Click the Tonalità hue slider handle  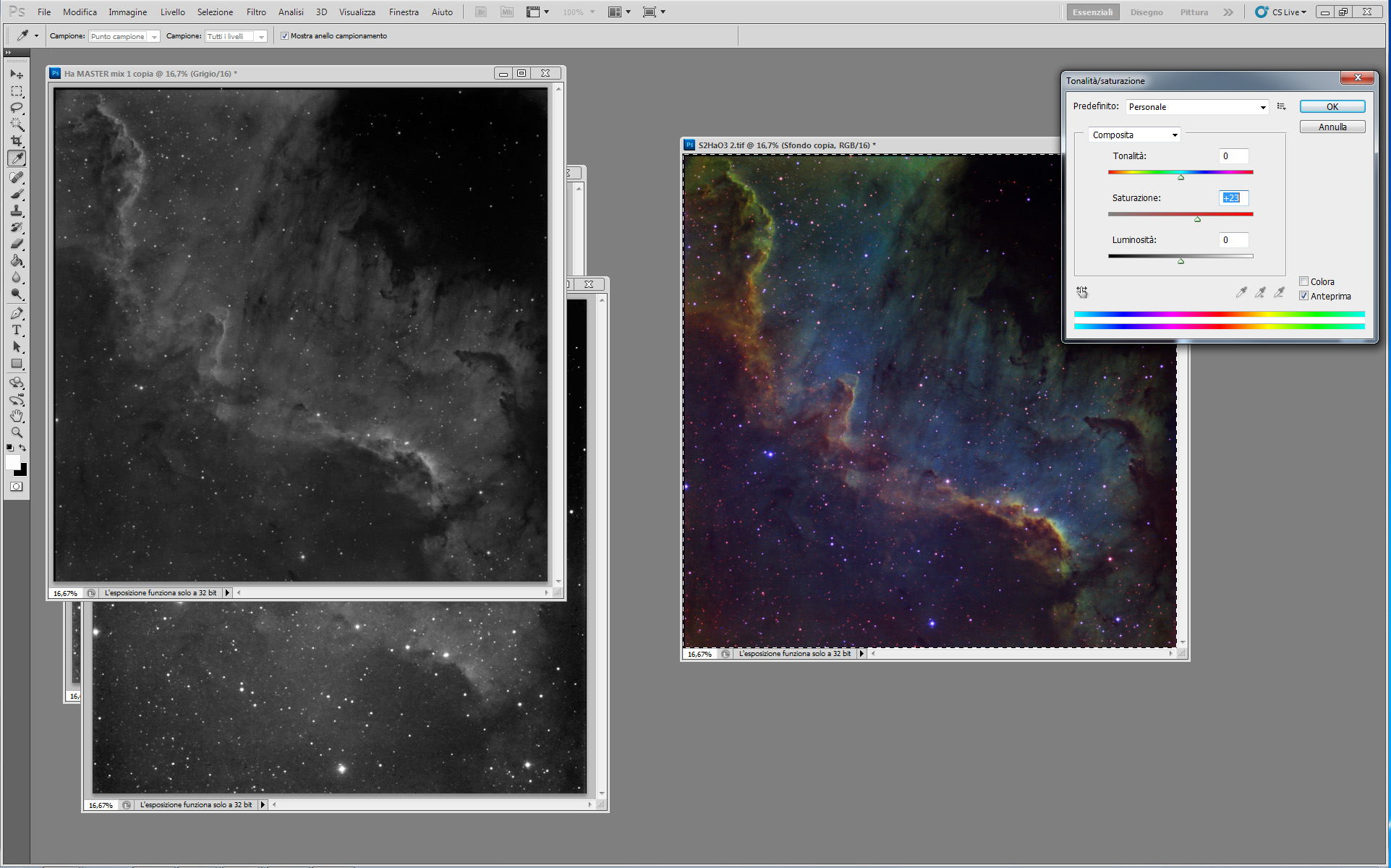1181,177
